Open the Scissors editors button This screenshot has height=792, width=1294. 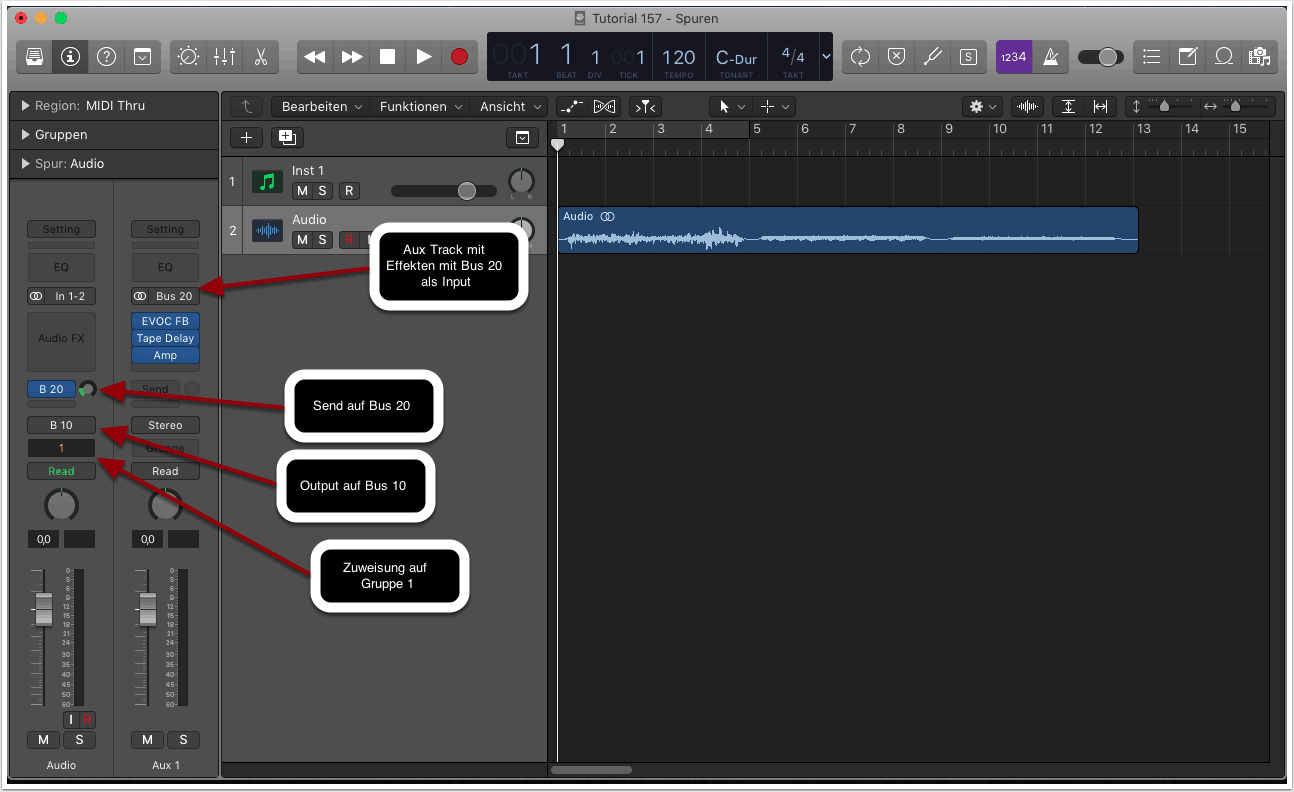click(260, 57)
